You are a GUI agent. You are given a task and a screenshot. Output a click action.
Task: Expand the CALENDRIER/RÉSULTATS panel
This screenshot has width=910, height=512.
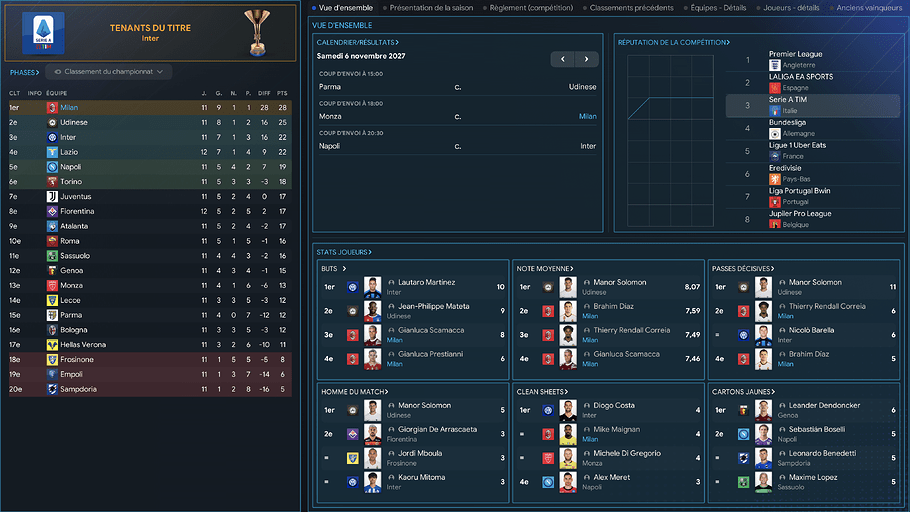[358, 42]
